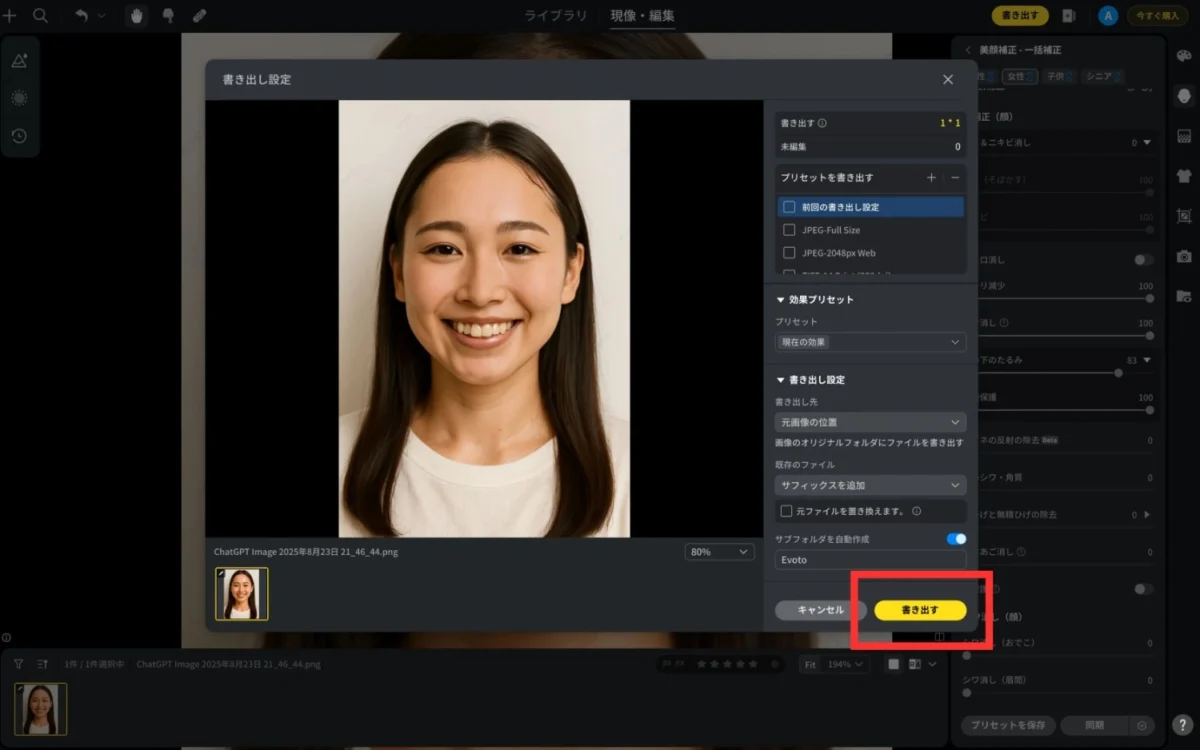Viewport: 1200px width, 750px height.
Task: Open the camera panel in the right sidebar
Action: click(1184, 256)
